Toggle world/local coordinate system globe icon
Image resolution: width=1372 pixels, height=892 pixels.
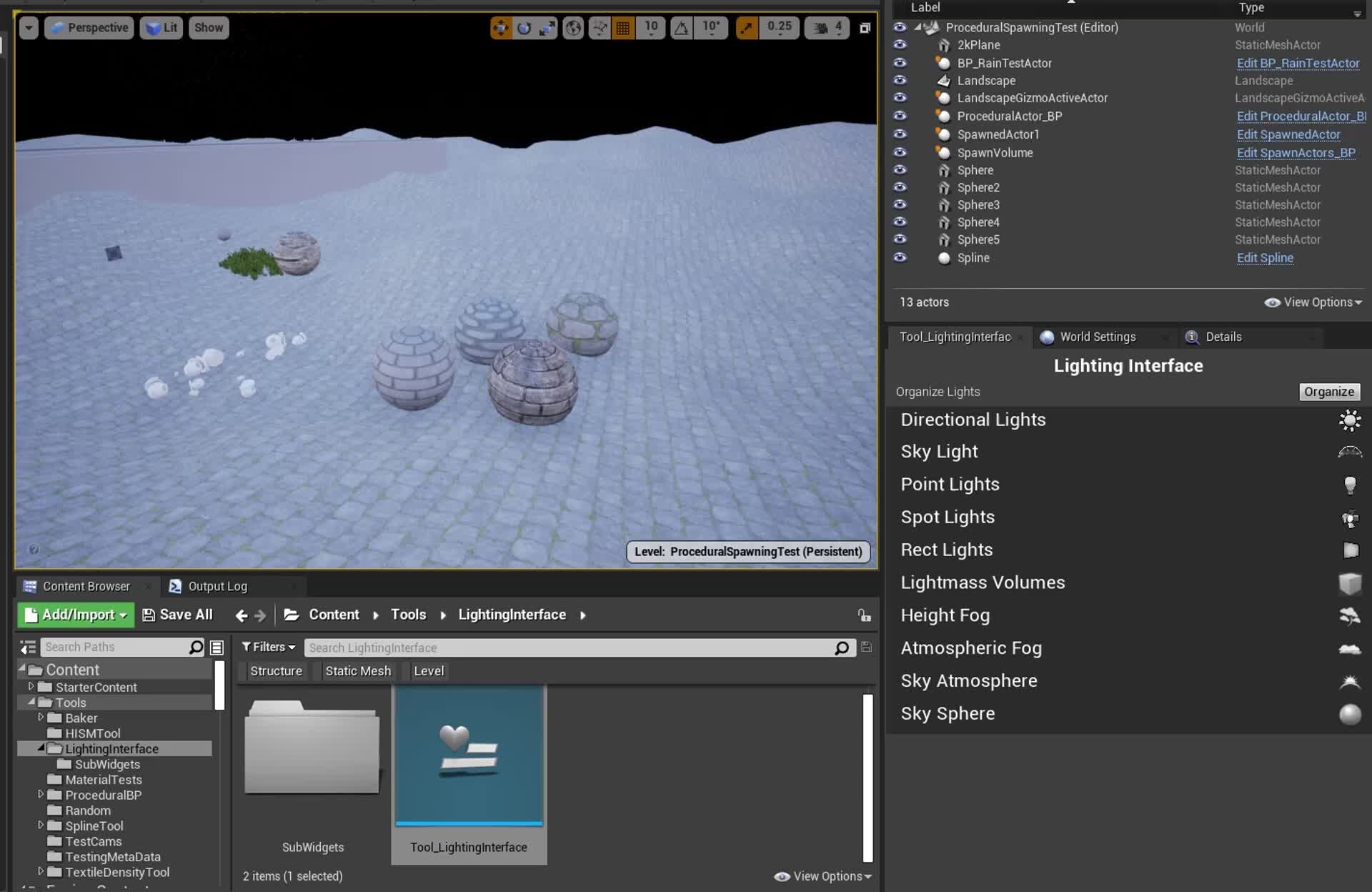[x=572, y=27]
